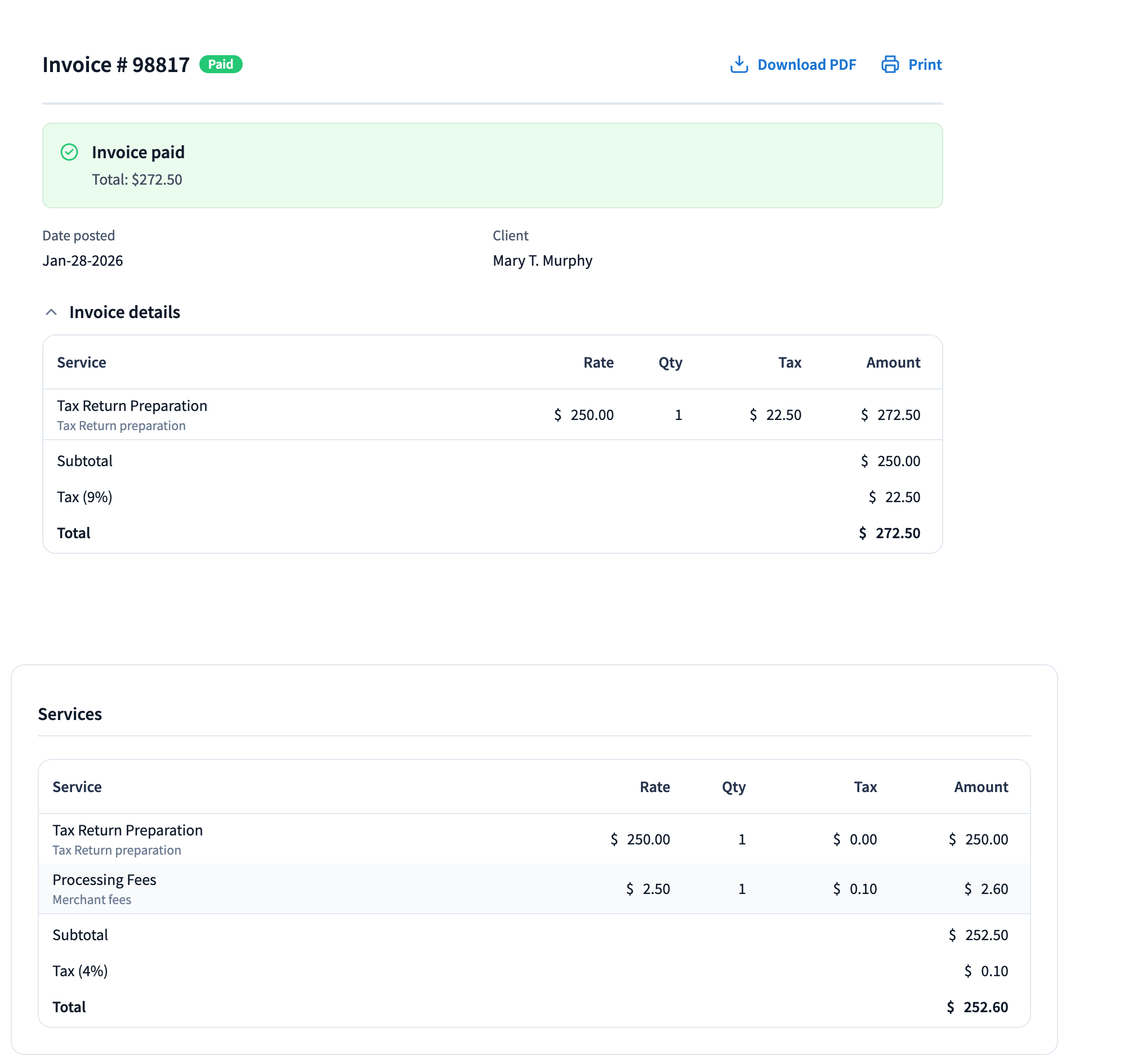
Task: Collapse the Invoice details chevron
Action: pyautogui.click(x=51, y=312)
